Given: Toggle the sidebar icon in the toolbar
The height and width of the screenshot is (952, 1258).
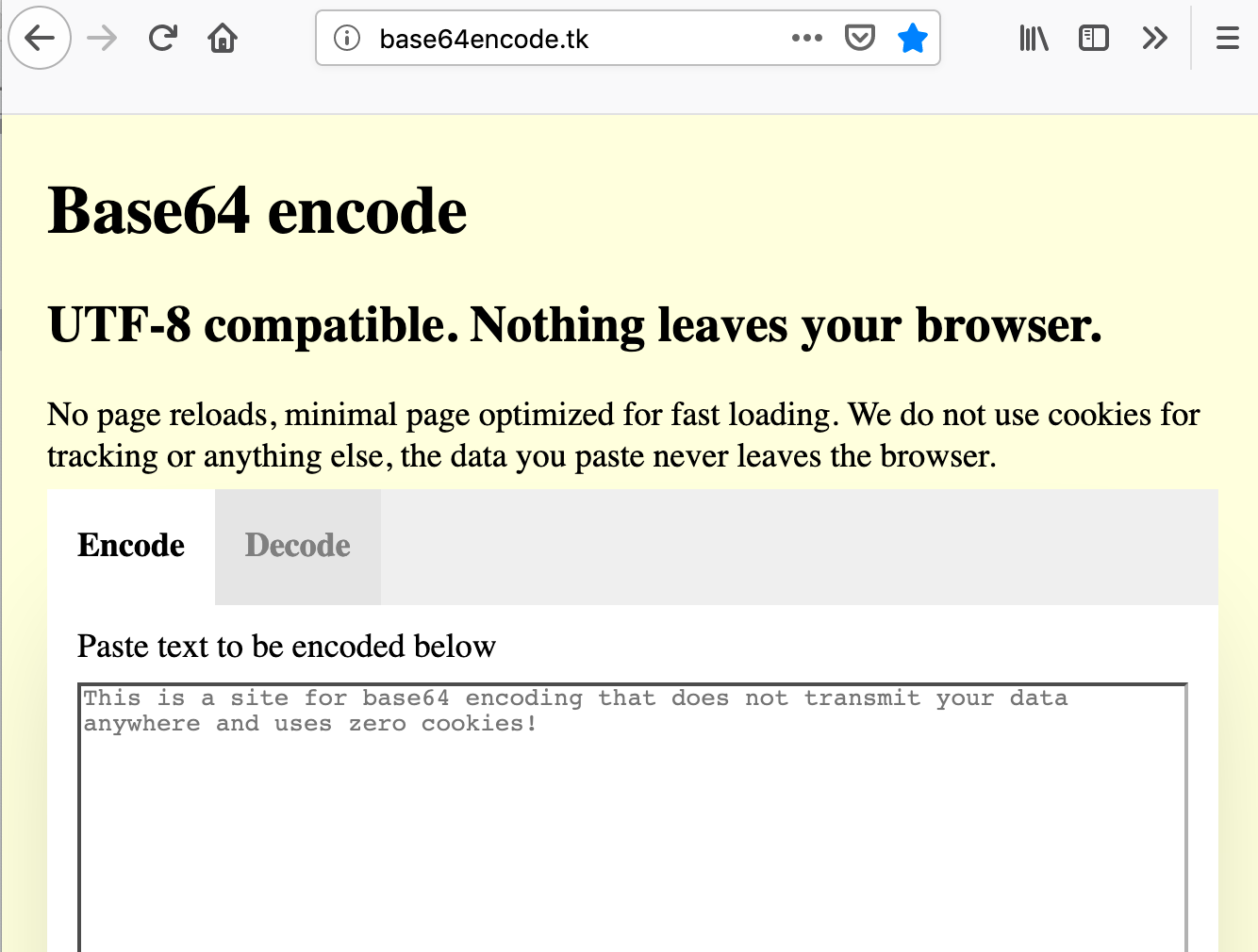Looking at the screenshot, I should [x=1094, y=38].
